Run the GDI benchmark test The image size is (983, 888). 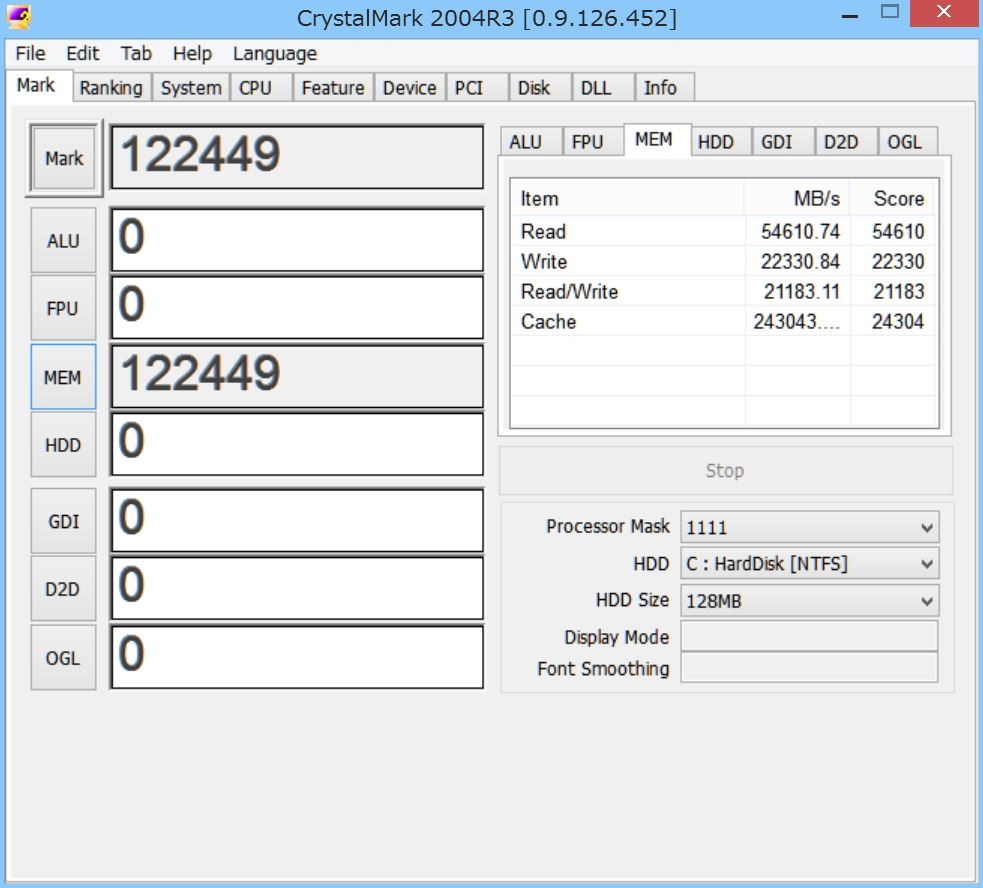click(x=63, y=521)
